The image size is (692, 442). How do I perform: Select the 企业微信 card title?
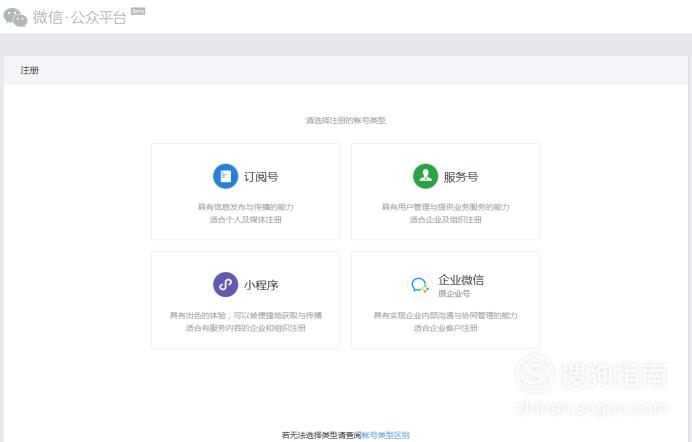pos(461,280)
